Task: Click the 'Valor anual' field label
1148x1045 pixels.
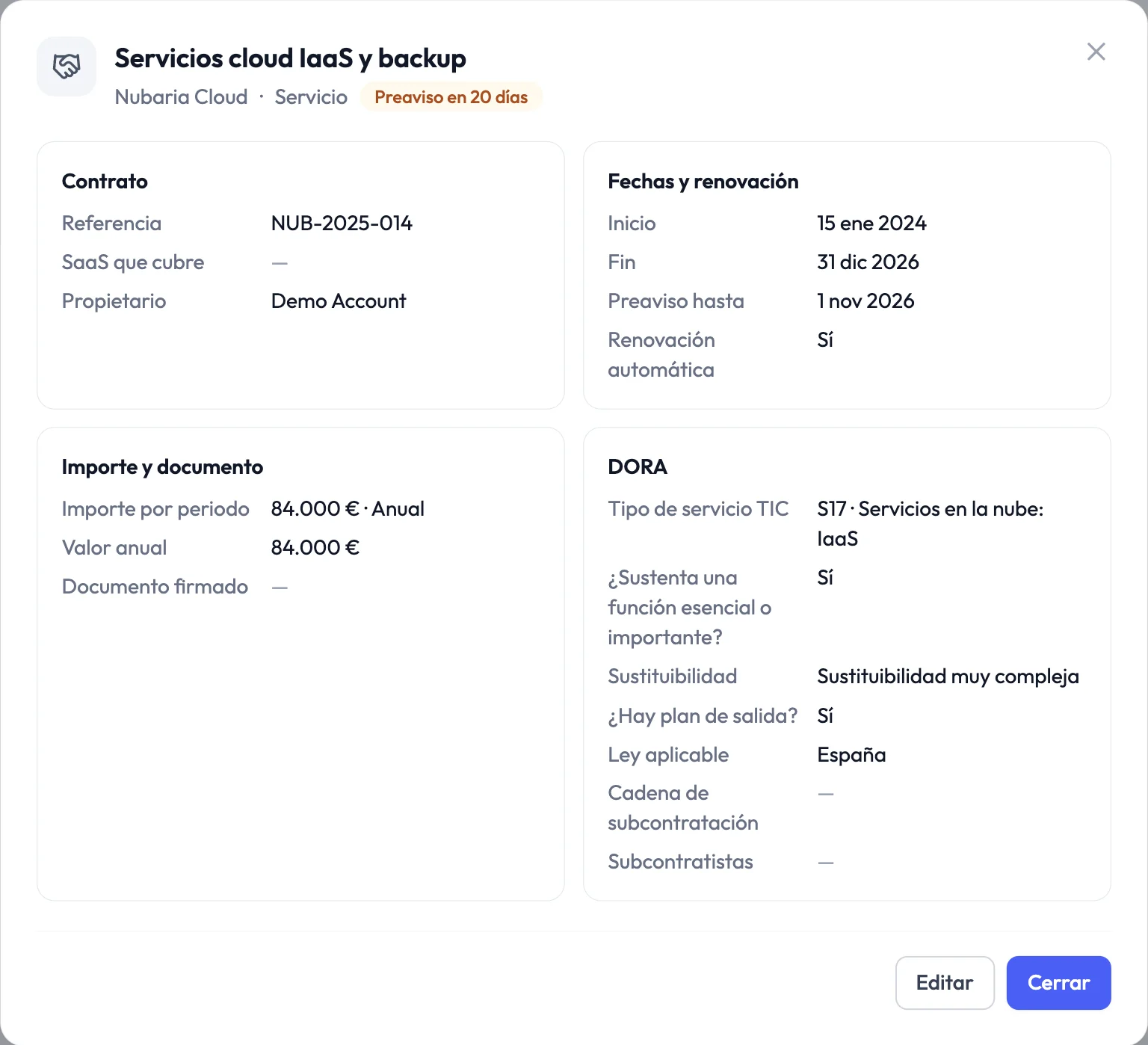Action: 114,548
